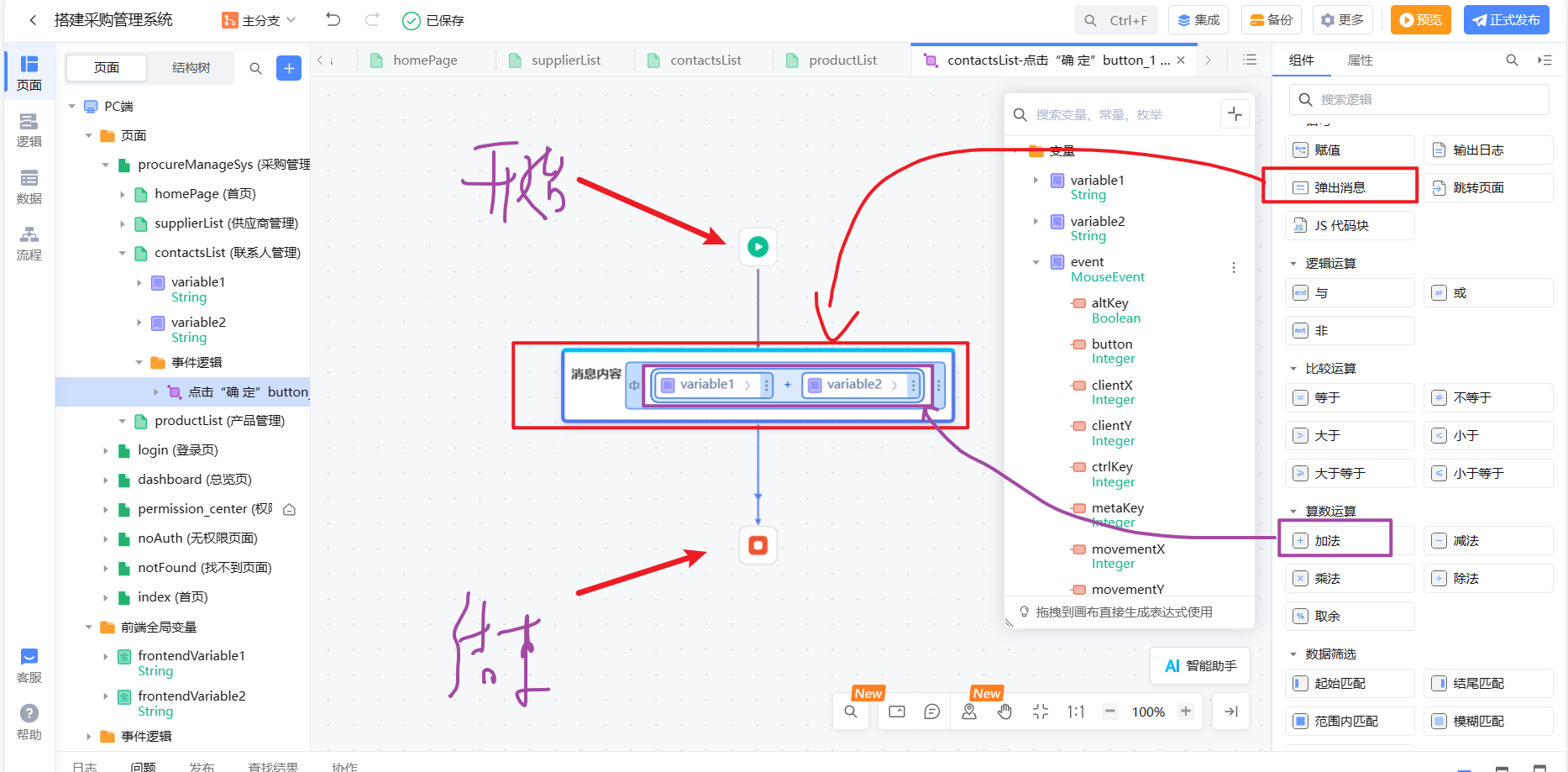
Task: Click the 预览 preview button
Action: point(1421,20)
